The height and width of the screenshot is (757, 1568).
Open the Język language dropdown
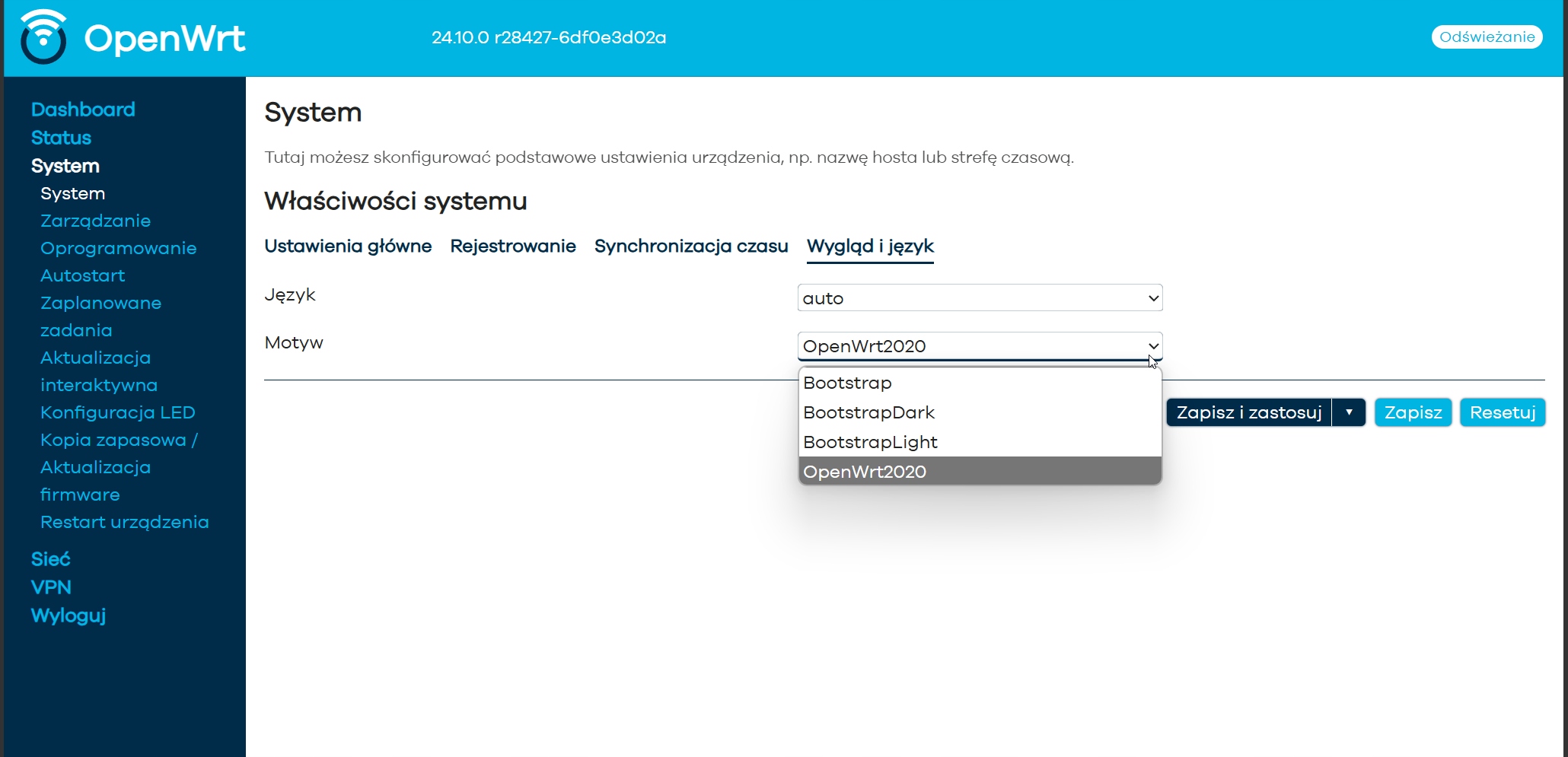979,298
